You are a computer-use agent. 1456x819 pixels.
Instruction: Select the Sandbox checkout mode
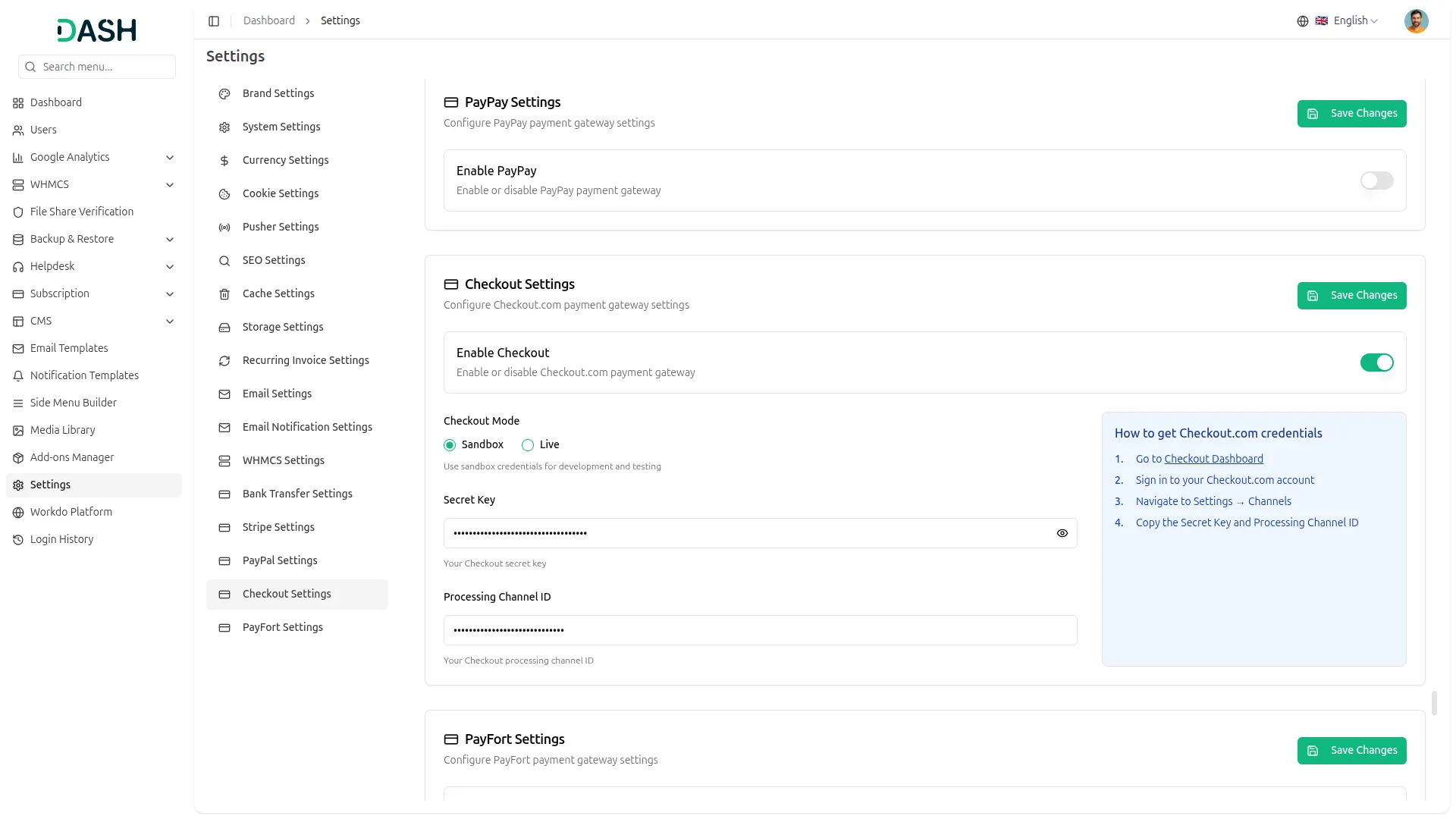tap(450, 445)
